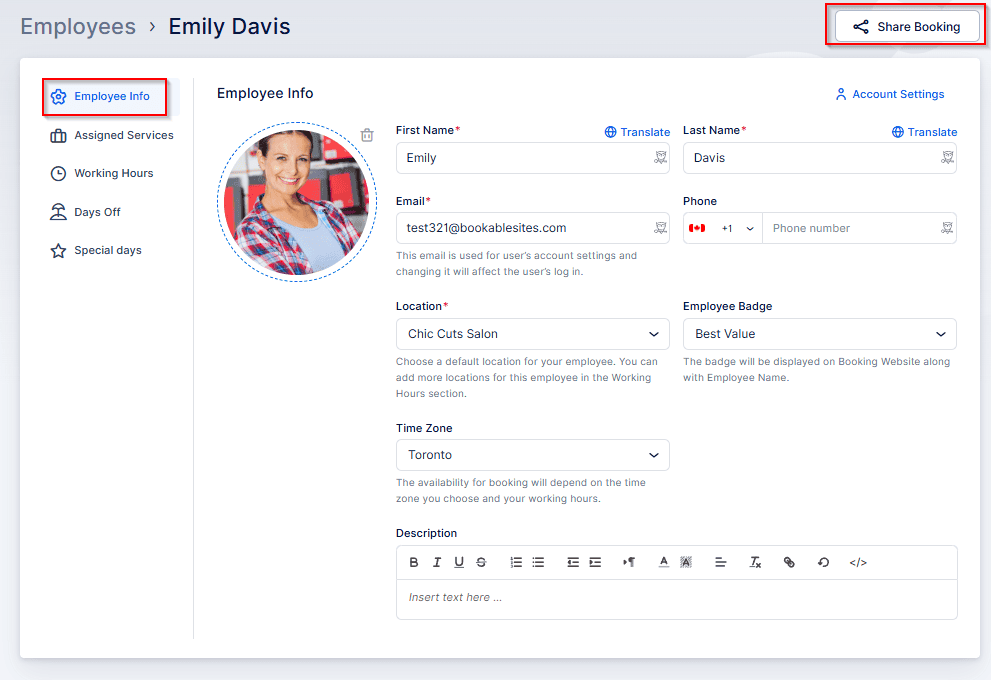991x680 pixels.
Task: Go back to Employees breadcrumb
Action: 78,27
